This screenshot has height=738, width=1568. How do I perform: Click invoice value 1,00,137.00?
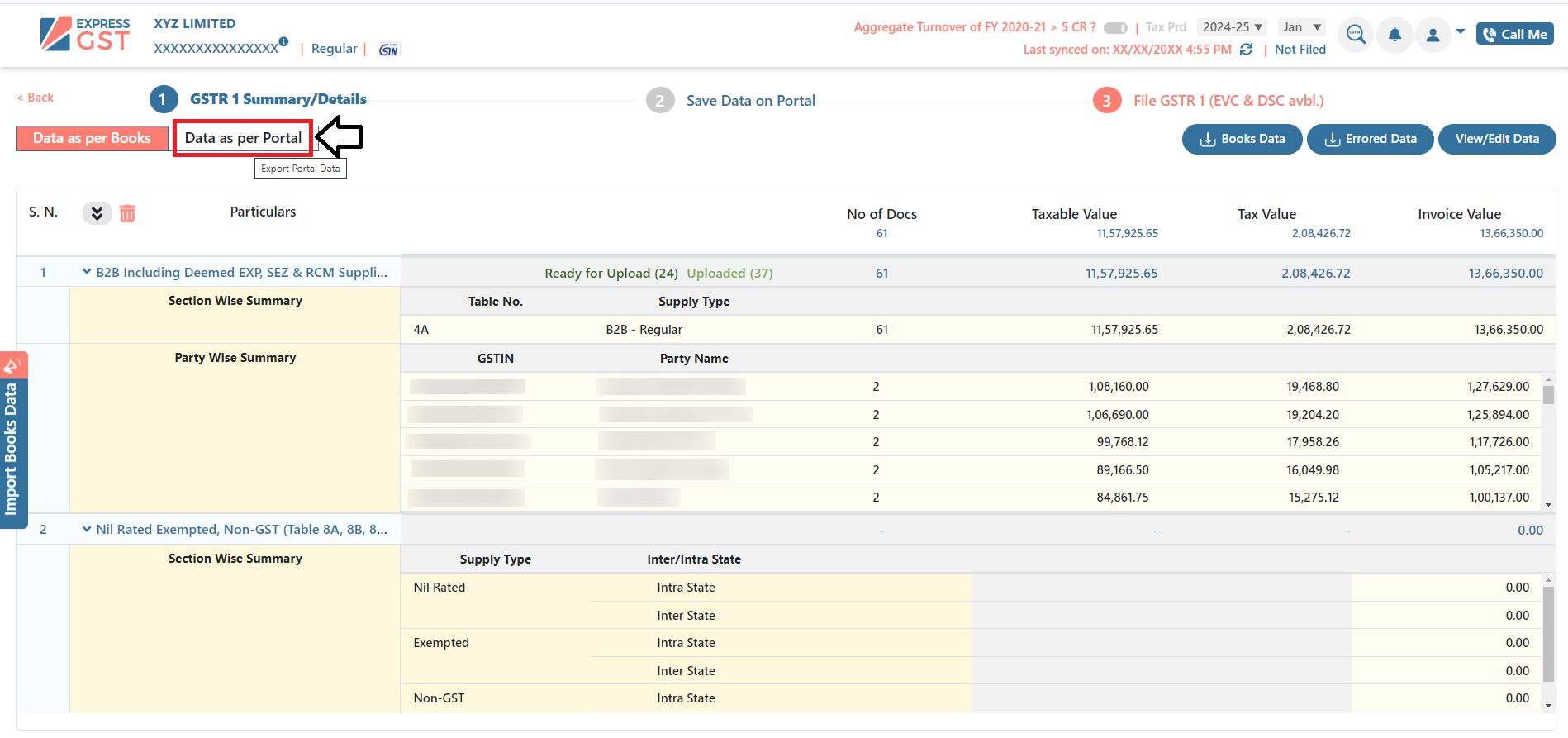click(1498, 498)
